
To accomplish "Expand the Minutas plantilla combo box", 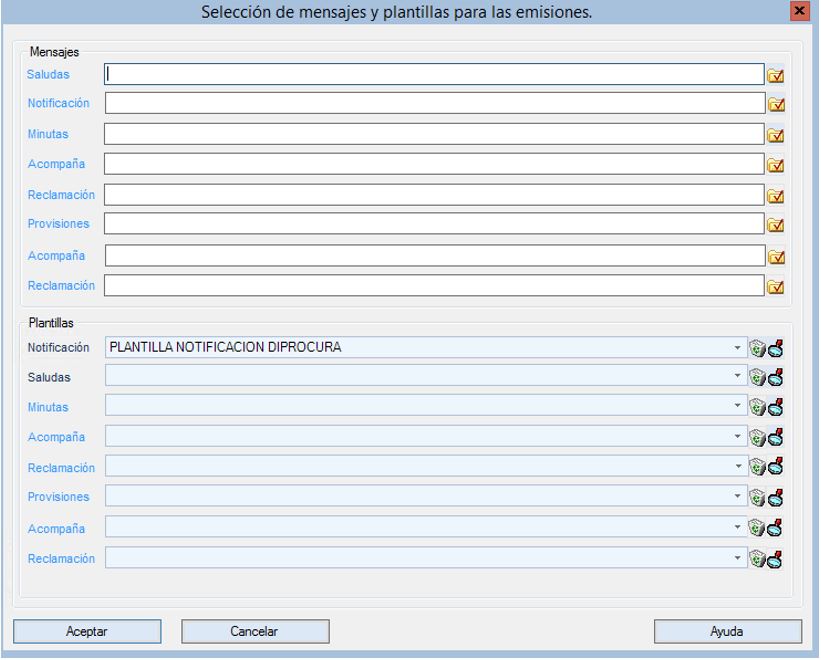I will tap(739, 407).
